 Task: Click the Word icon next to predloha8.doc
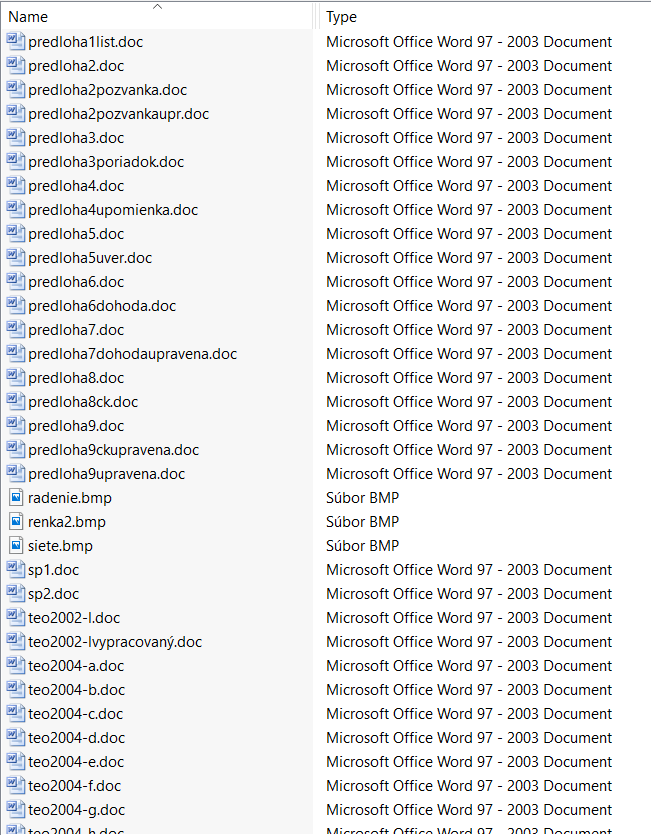pyautogui.click(x=16, y=378)
